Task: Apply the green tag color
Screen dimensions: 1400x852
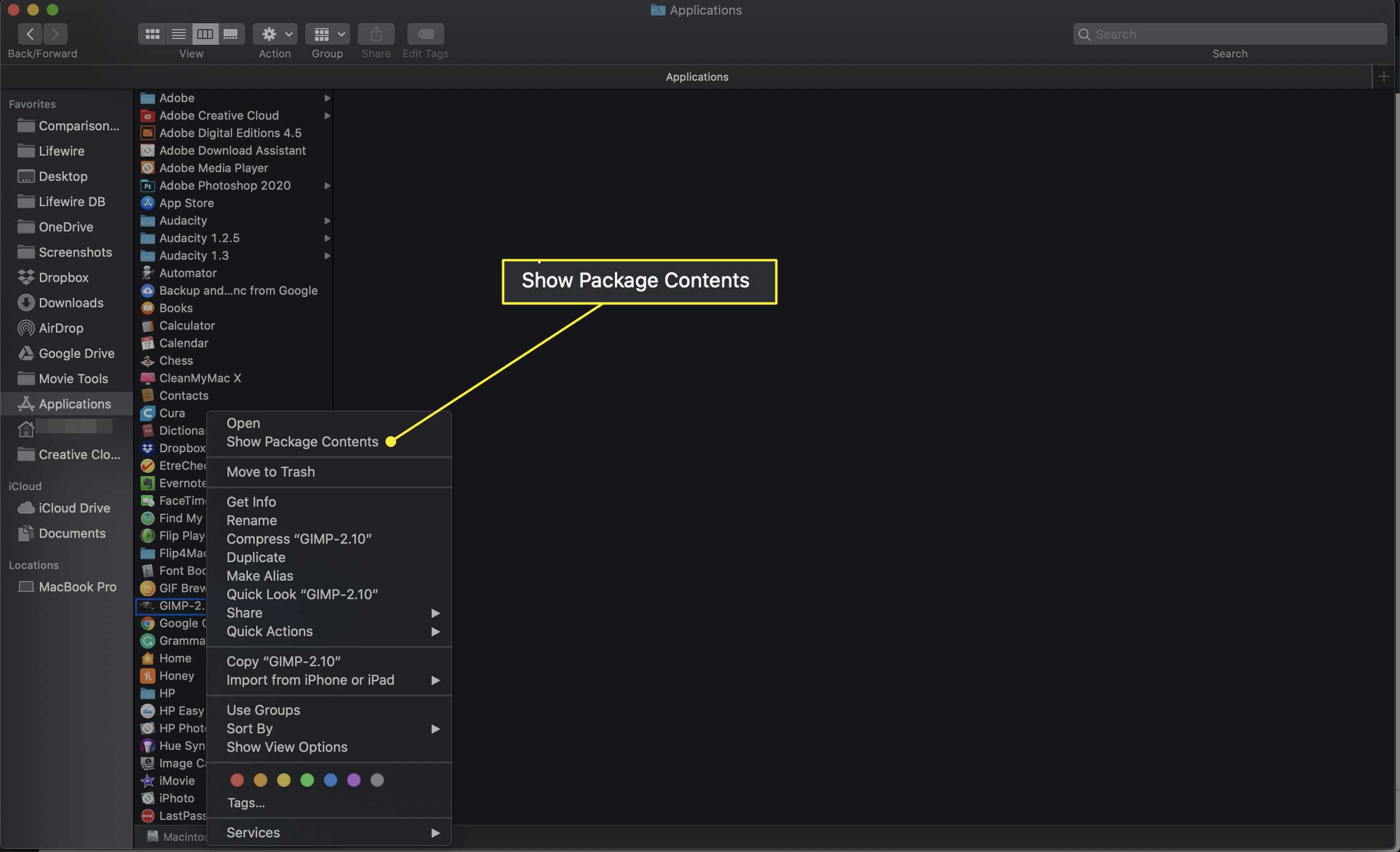Action: click(307, 780)
